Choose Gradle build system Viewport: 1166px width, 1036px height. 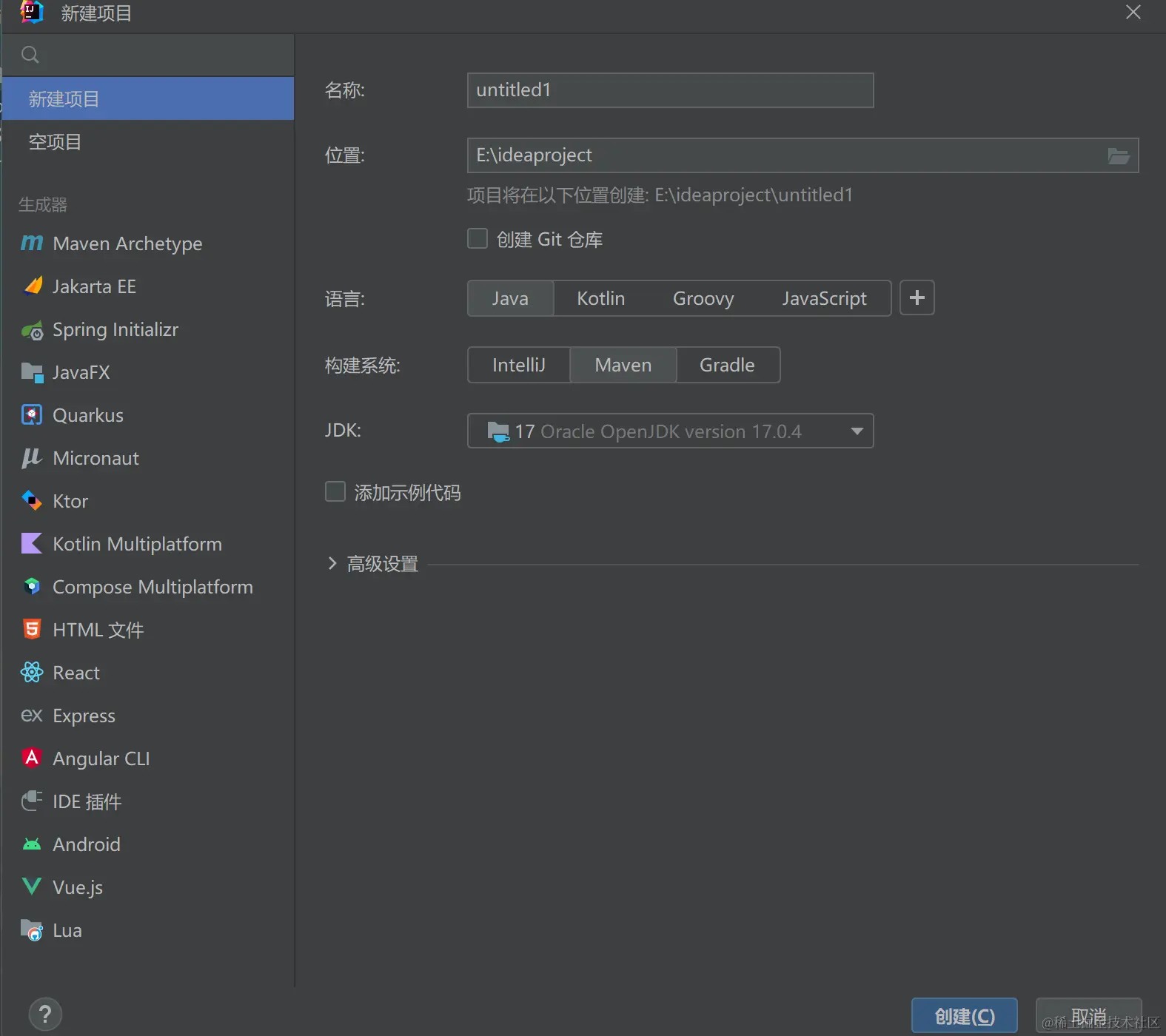728,365
